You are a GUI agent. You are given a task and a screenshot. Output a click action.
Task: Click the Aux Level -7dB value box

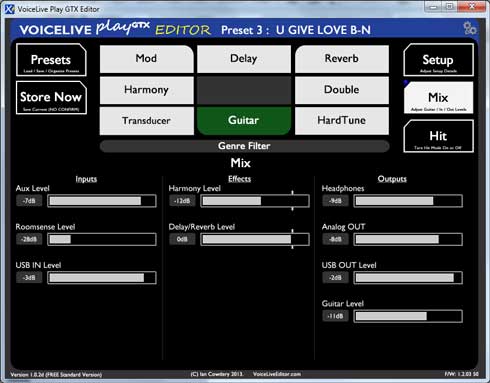[29, 201]
